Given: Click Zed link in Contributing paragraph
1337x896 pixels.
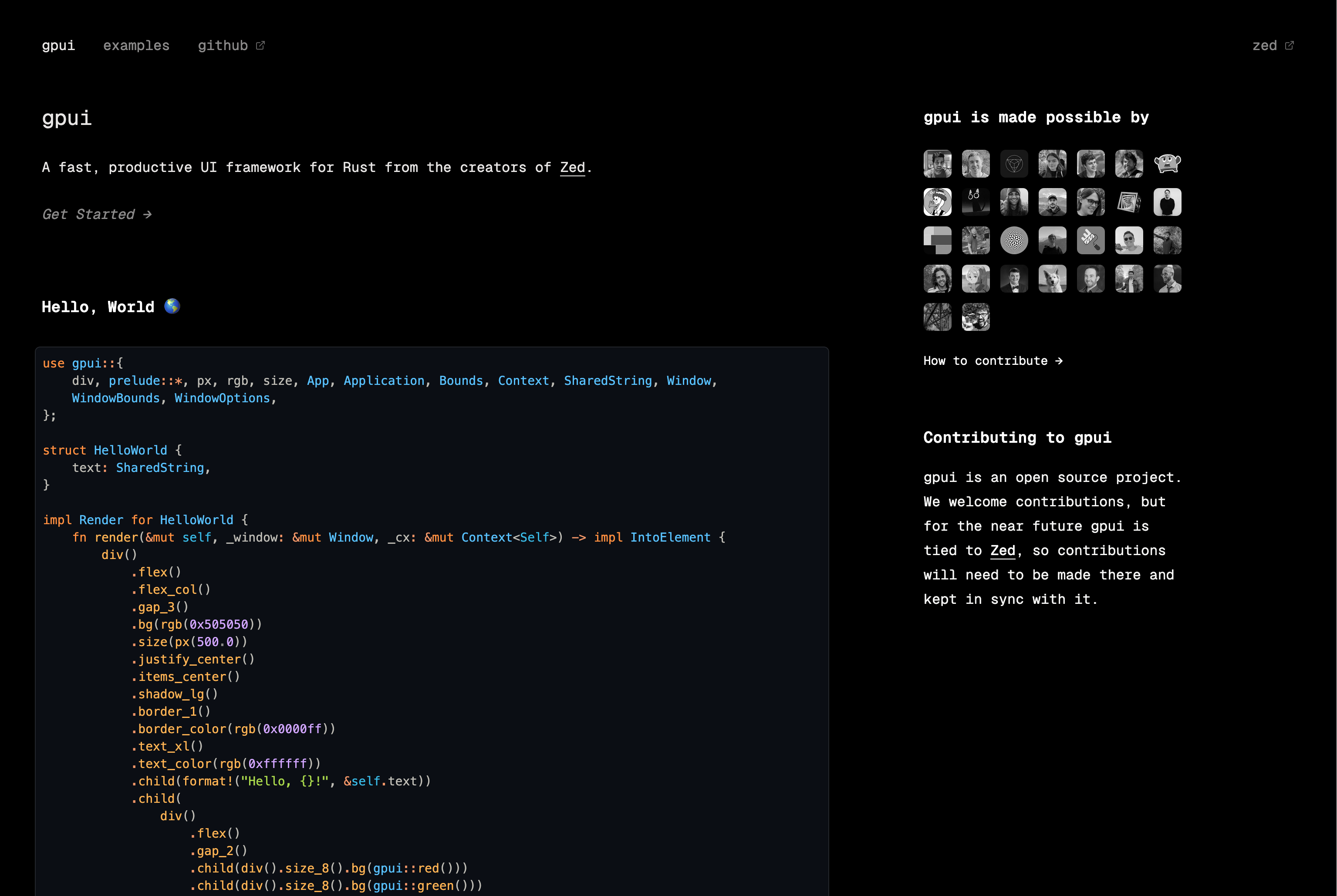Looking at the screenshot, I should (1002, 551).
